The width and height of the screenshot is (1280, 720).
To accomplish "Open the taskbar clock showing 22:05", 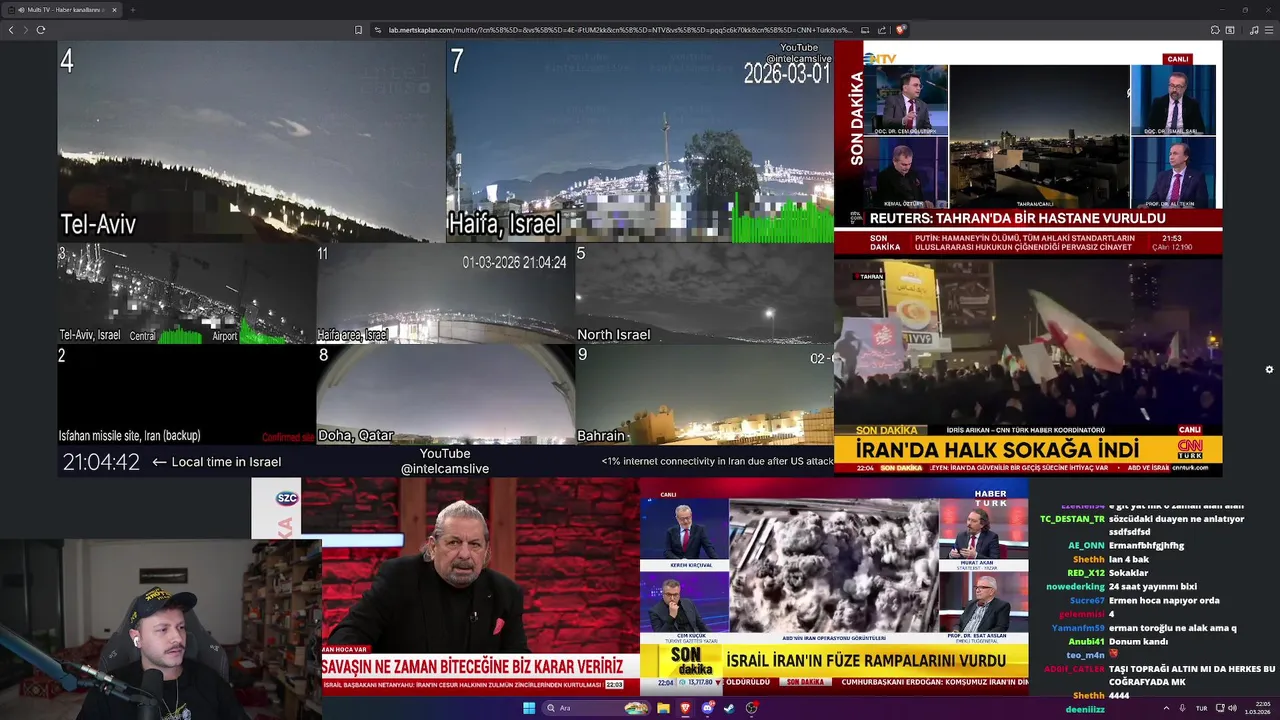I will [x=1258, y=708].
